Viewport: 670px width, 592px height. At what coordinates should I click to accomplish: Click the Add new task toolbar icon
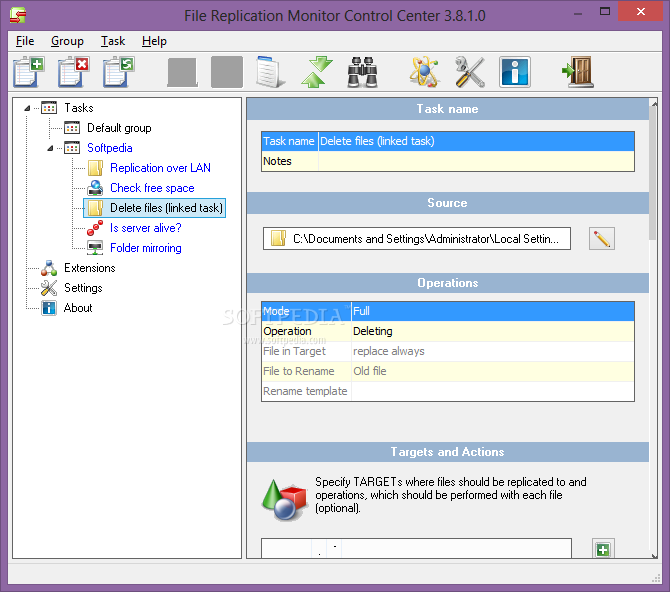point(29,72)
